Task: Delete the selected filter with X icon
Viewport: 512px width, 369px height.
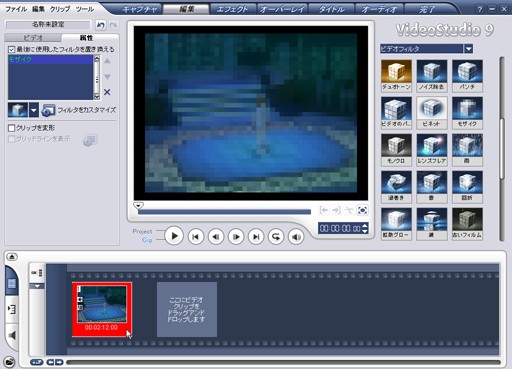Action: [x=107, y=92]
